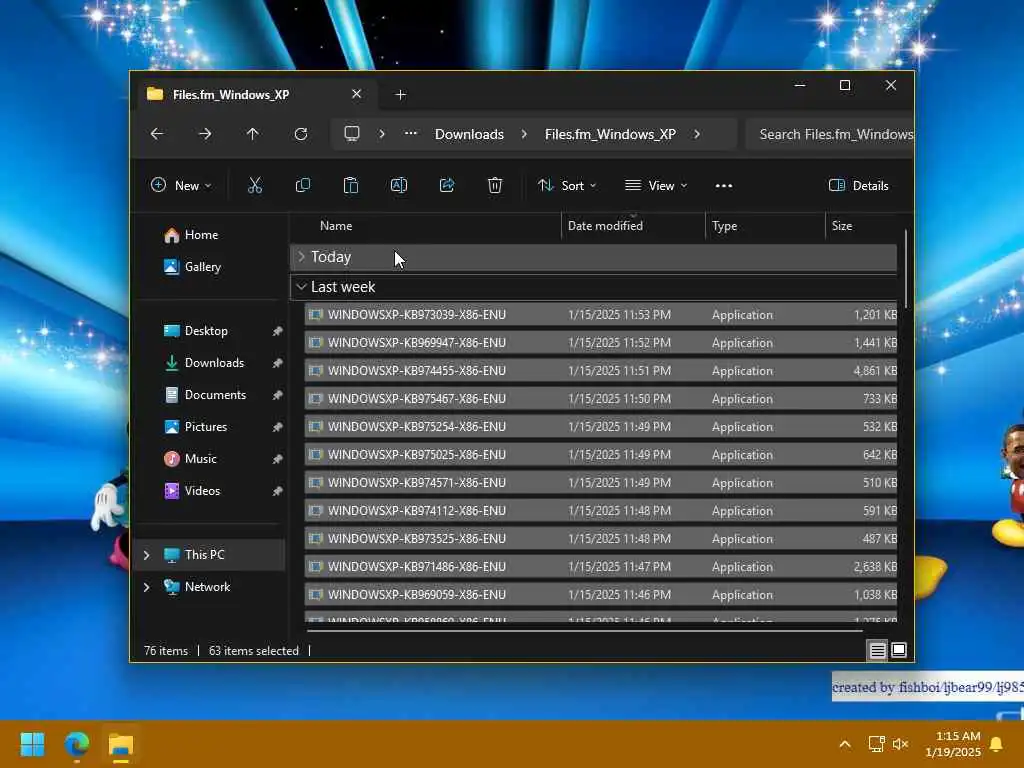
Task: Click the Cut scissors icon
Action: [x=255, y=185]
